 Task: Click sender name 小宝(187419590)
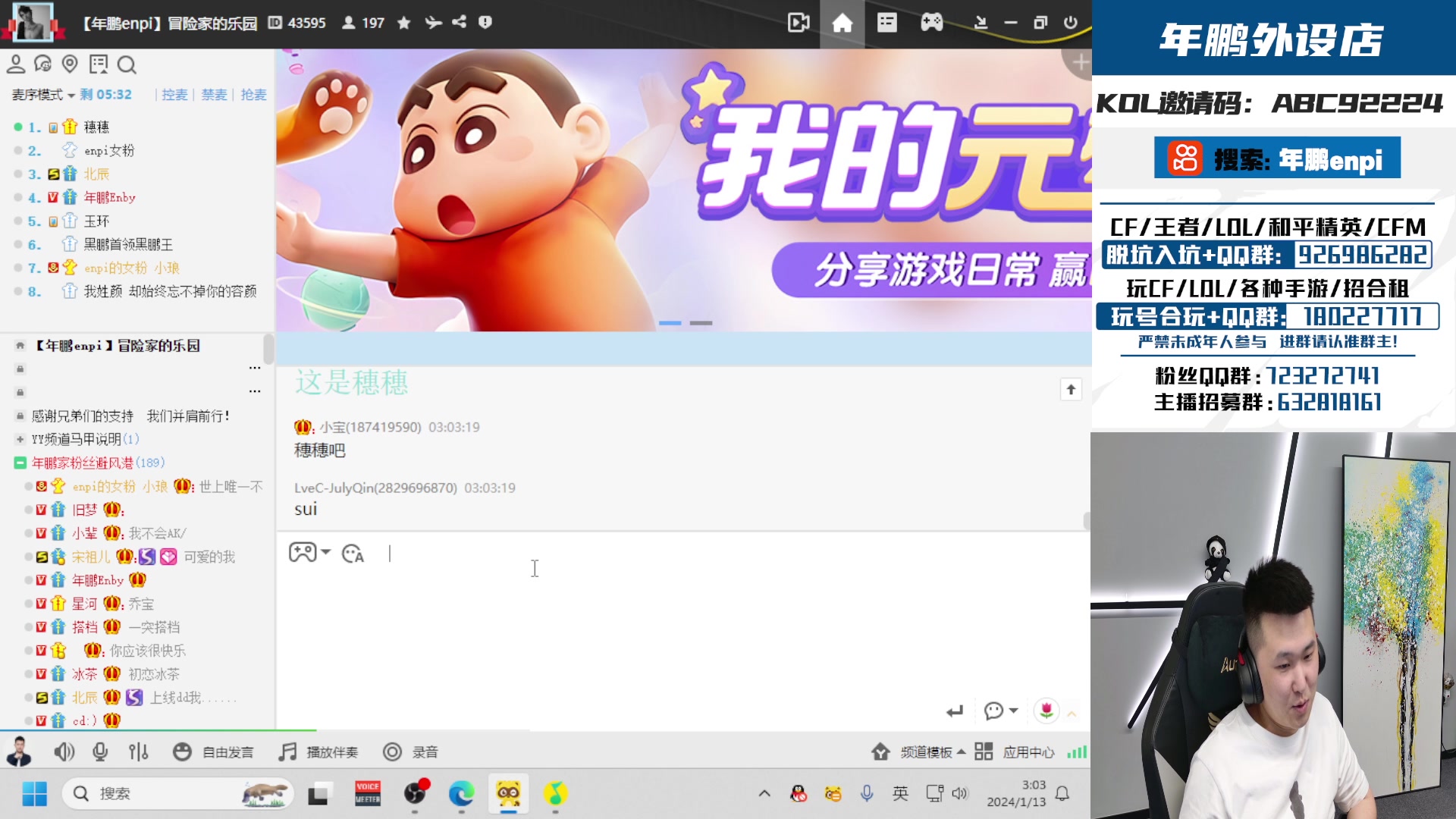[x=370, y=427]
